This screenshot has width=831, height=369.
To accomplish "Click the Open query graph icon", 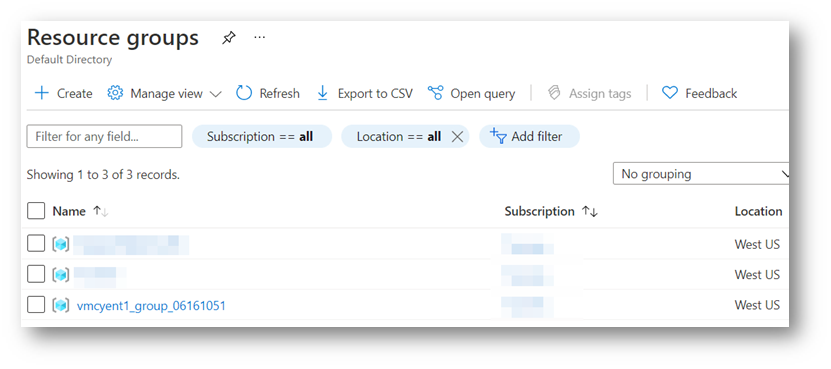I will 435,93.
